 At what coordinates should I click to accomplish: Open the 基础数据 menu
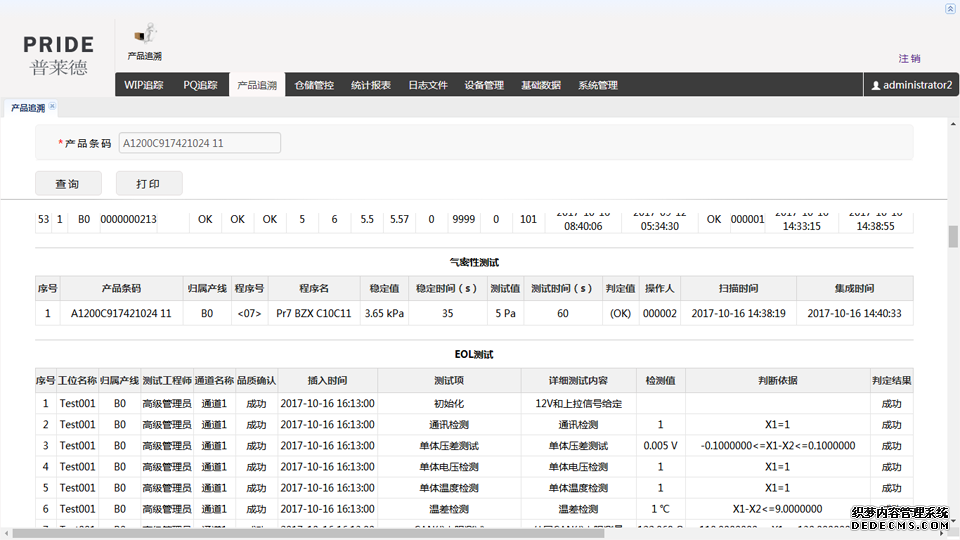click(x=541, y=86)
